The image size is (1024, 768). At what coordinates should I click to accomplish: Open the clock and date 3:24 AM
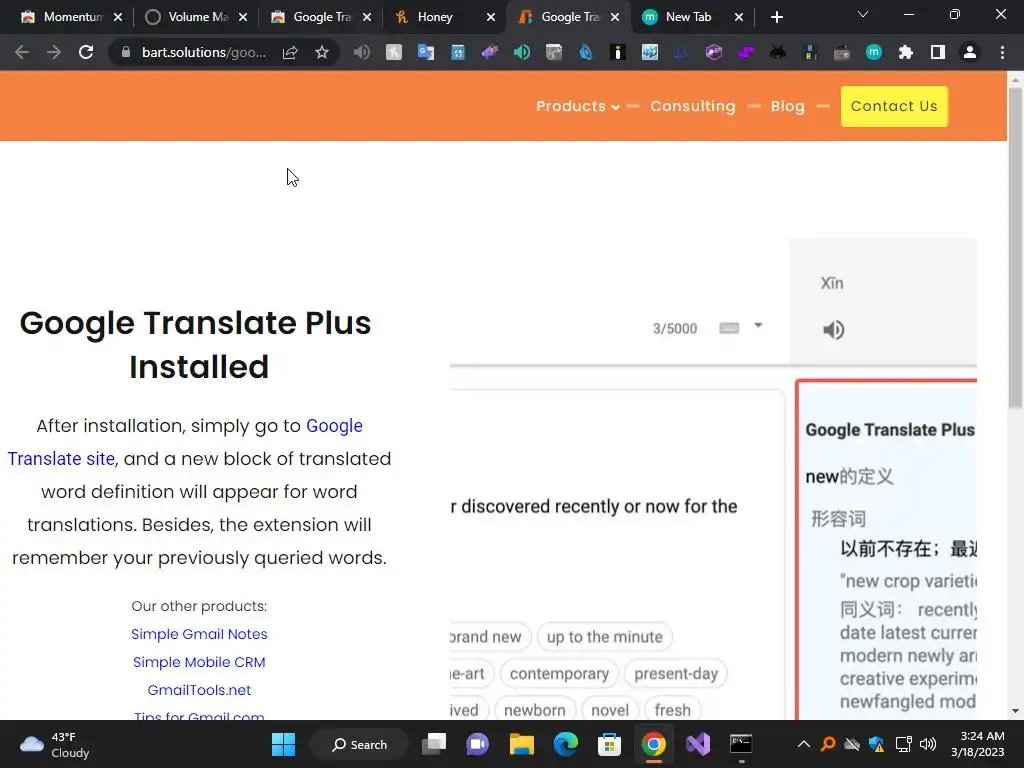click(x=978, y=744)
